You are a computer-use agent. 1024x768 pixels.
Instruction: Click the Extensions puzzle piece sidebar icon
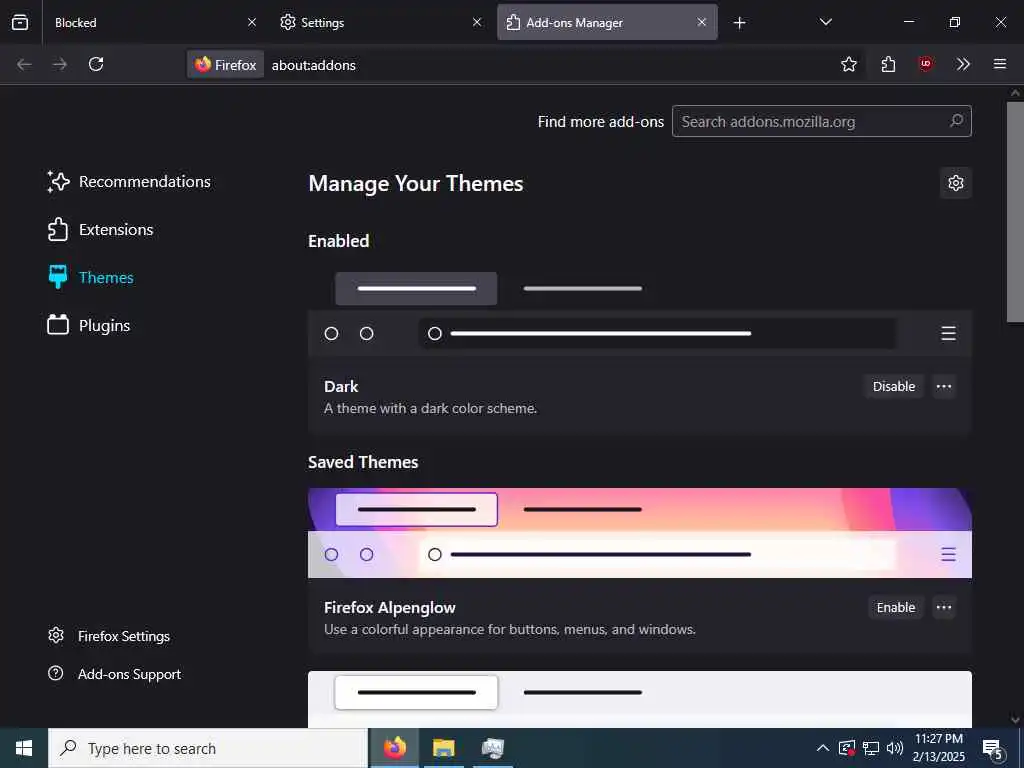point(58,230)
